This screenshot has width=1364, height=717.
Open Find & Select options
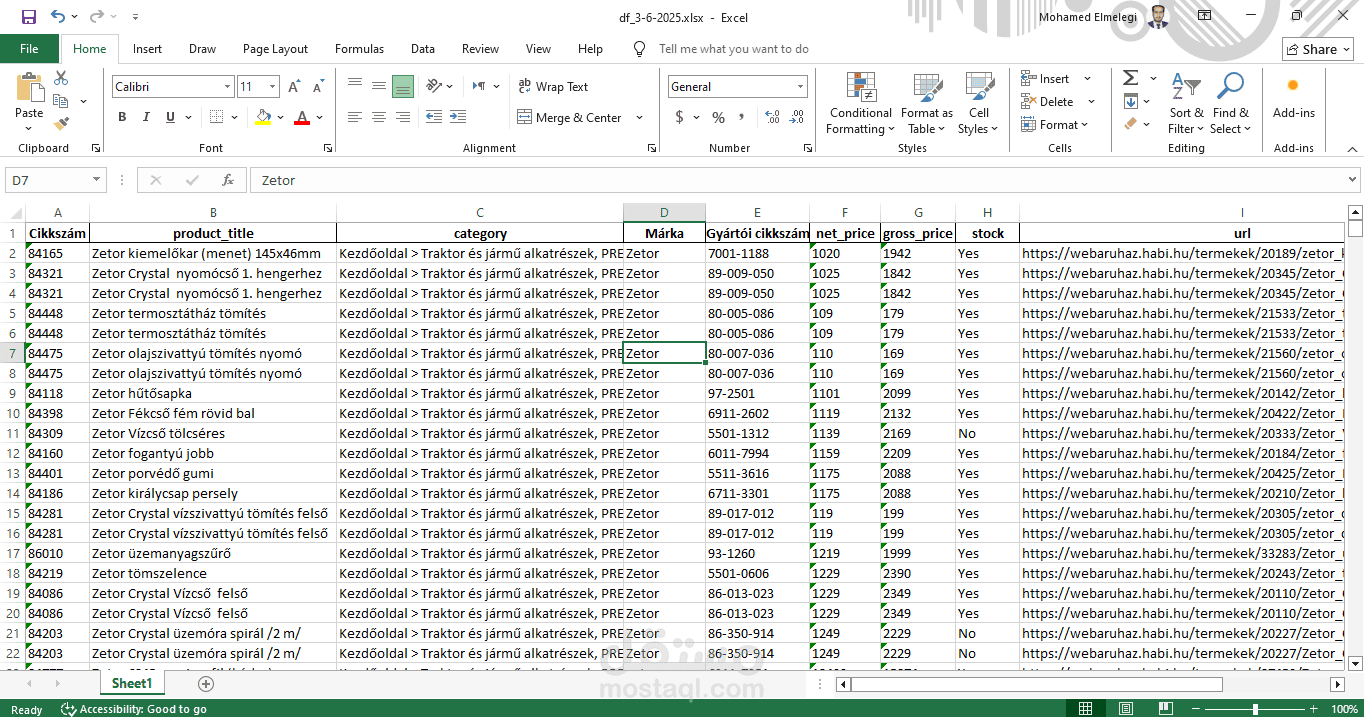1230,104
